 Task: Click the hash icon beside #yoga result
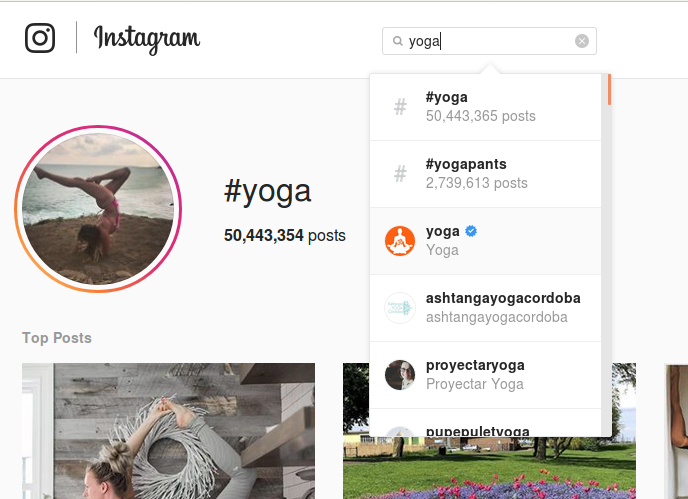click(400, 107)
